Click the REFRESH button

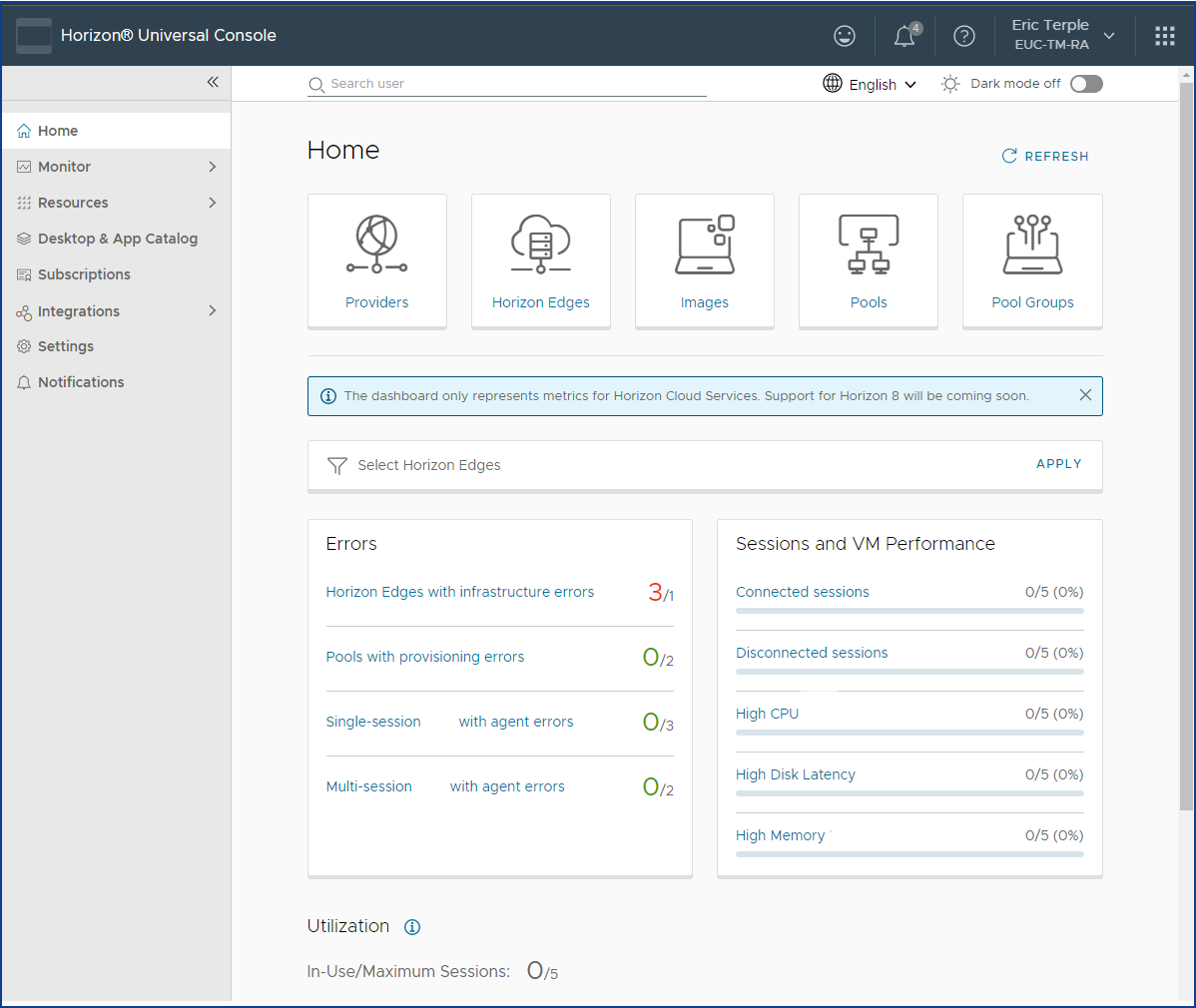click(1045, 157)
